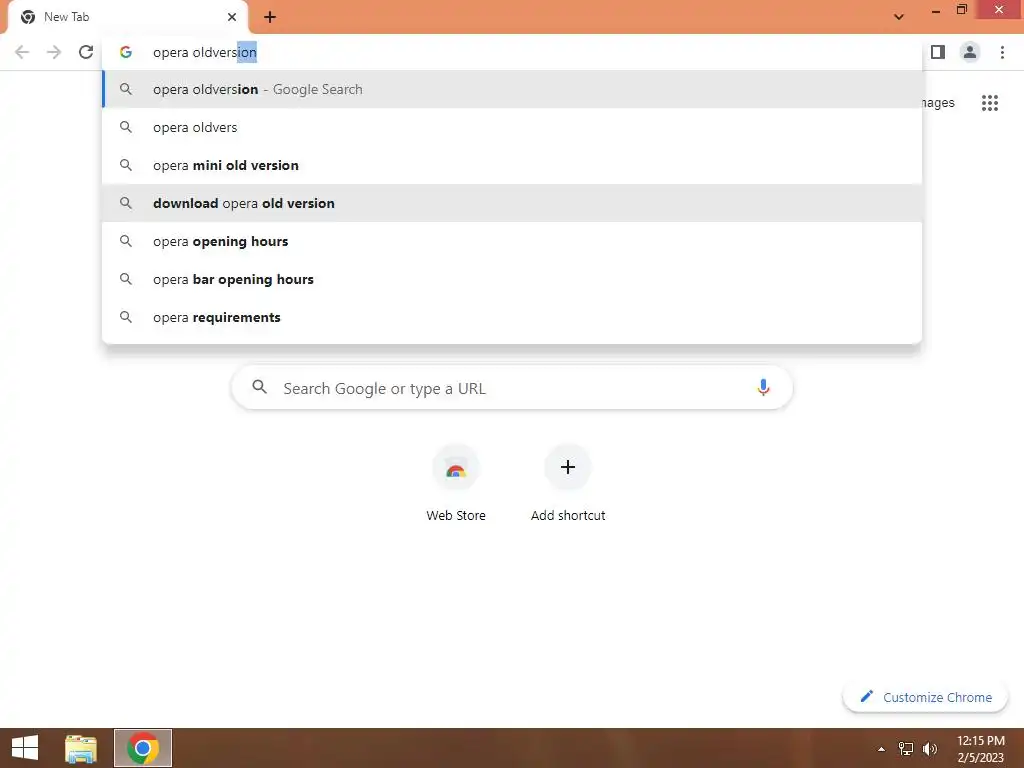Click the back navigation arrow
This screenshot has width=1024, height=768.
coord(22,52)
